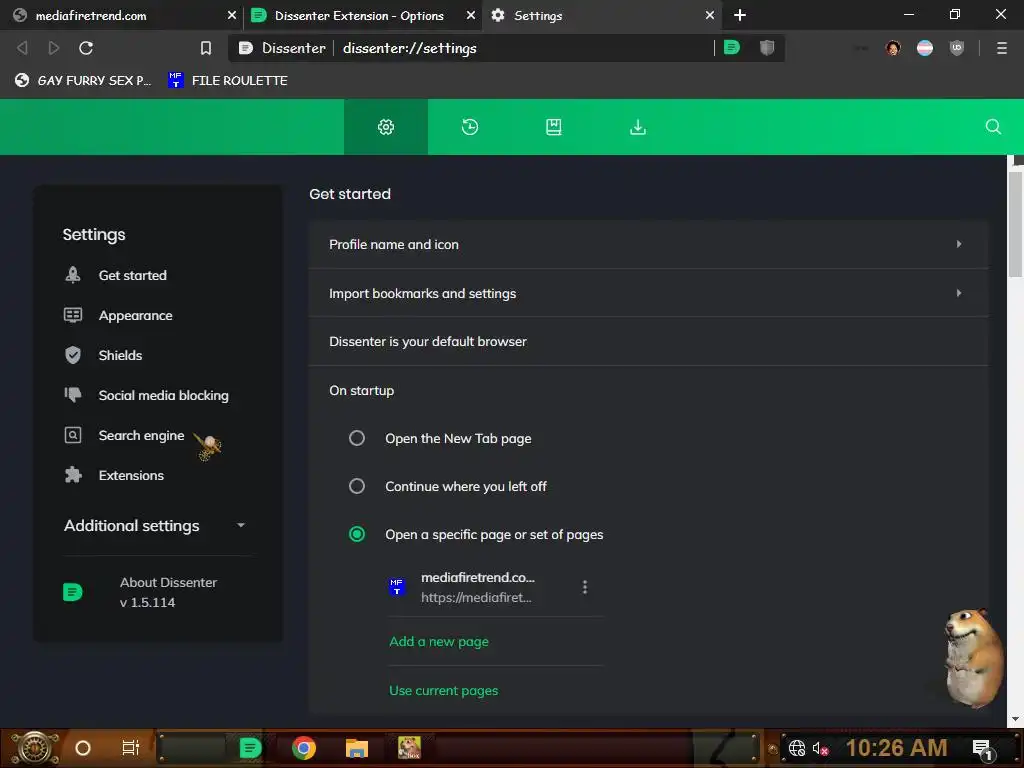Screen dimensions: 1024x768
Task: Open Get started settings section
Action: 133,275
